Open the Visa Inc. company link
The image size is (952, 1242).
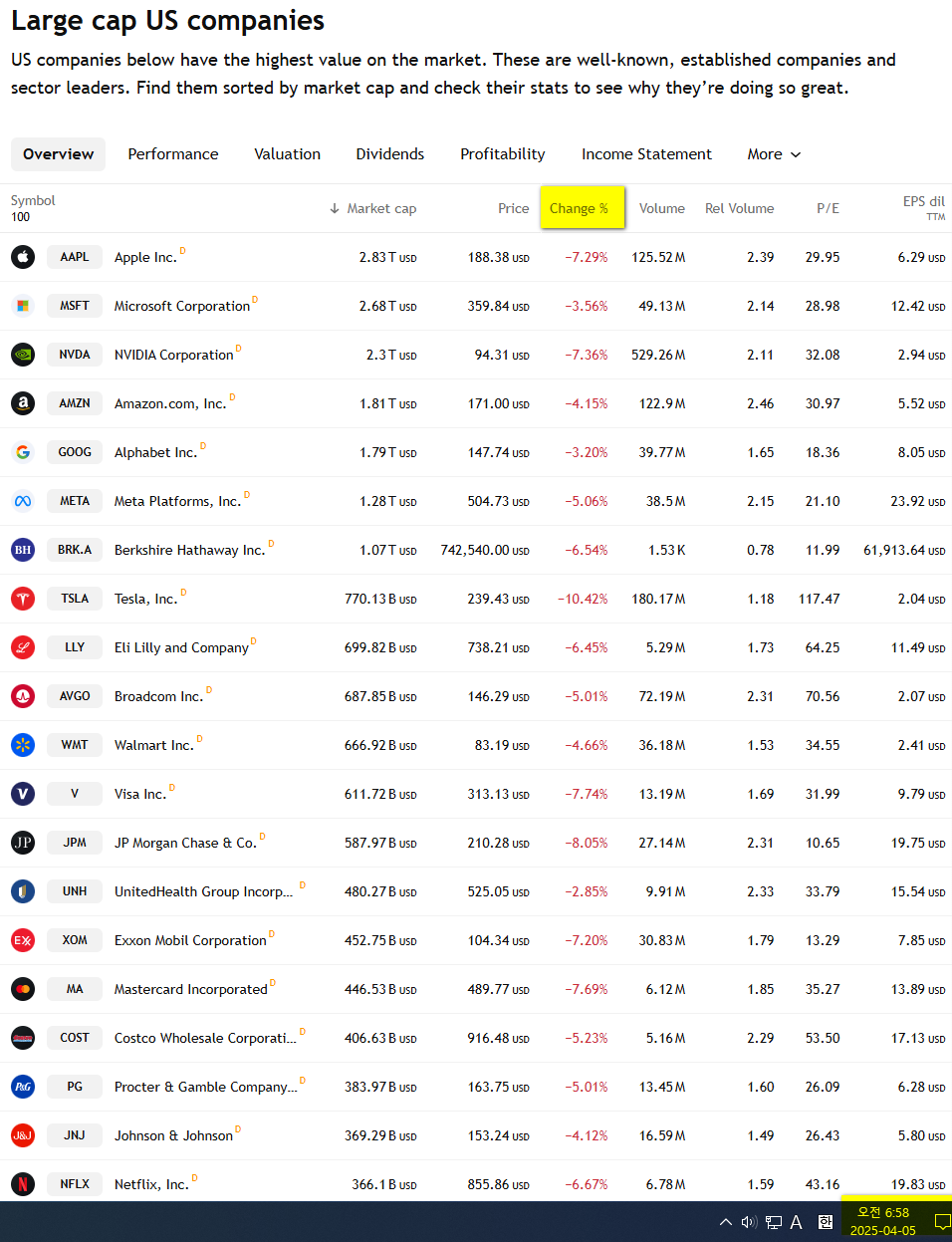pos(140,794)
